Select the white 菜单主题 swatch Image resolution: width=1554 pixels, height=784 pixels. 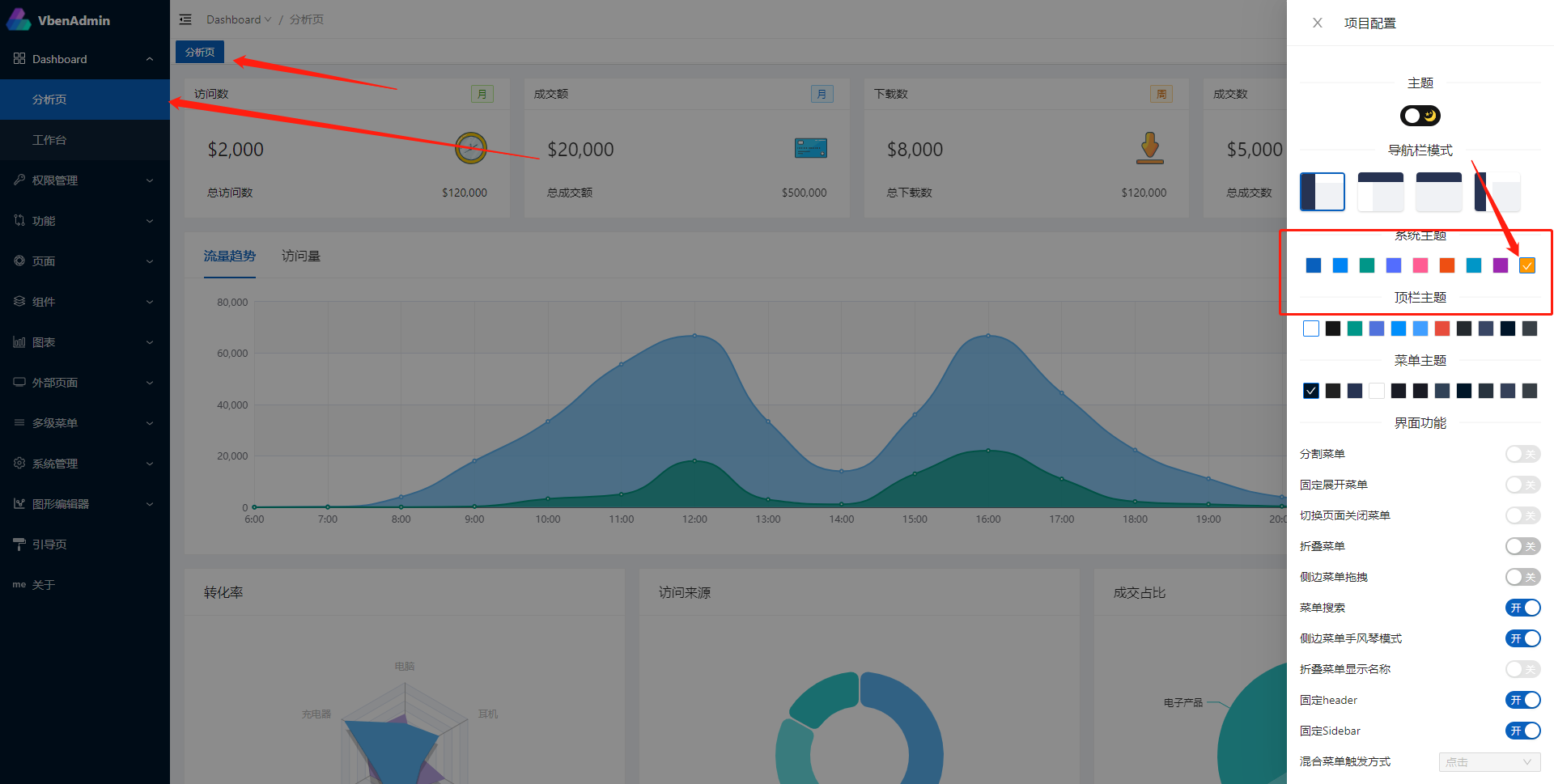(x=1377, y=391)
